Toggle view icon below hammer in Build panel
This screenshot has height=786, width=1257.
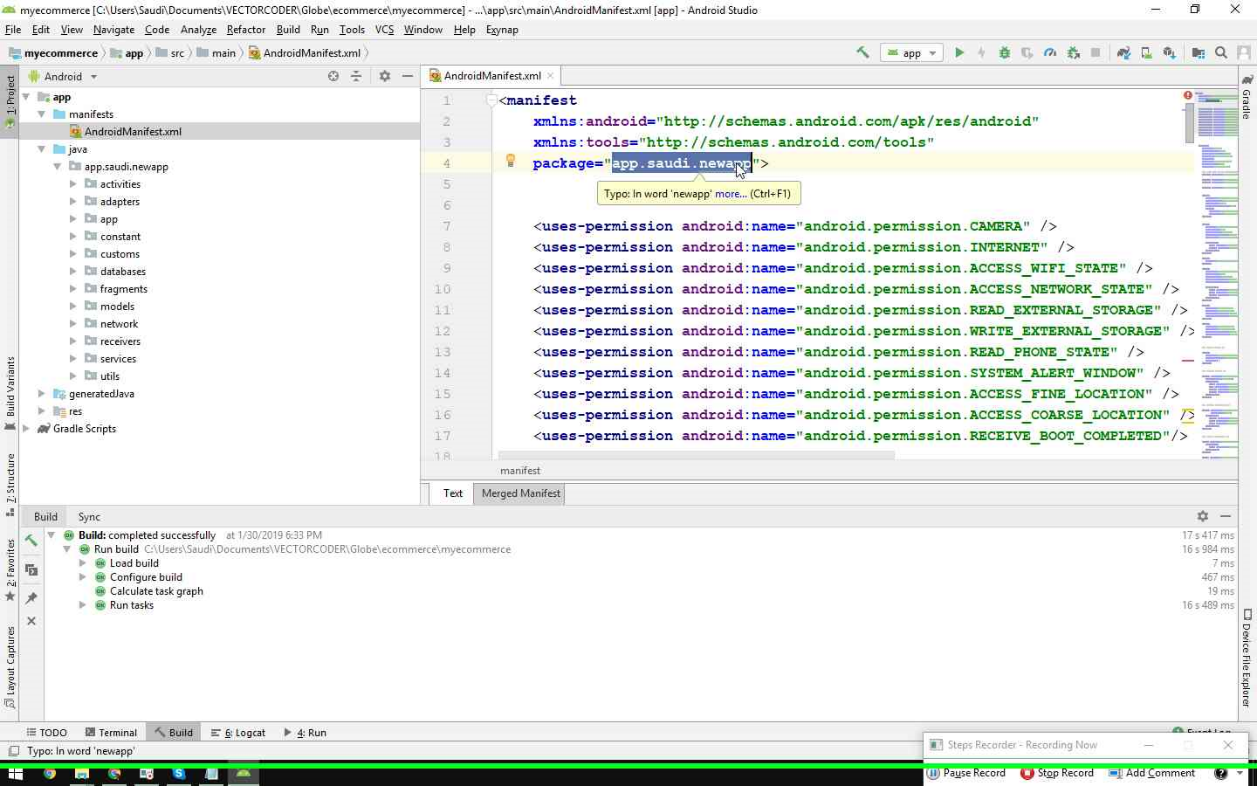point(31,570)
